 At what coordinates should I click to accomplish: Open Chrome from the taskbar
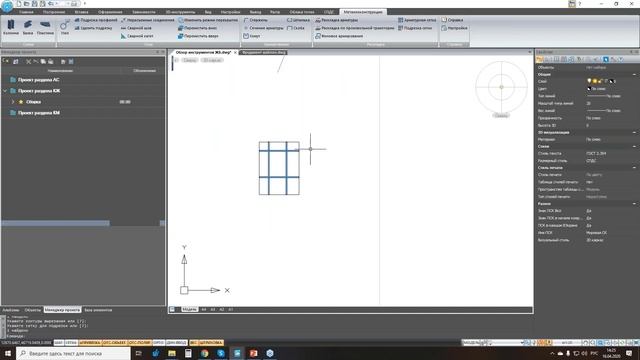pos(204,353)
